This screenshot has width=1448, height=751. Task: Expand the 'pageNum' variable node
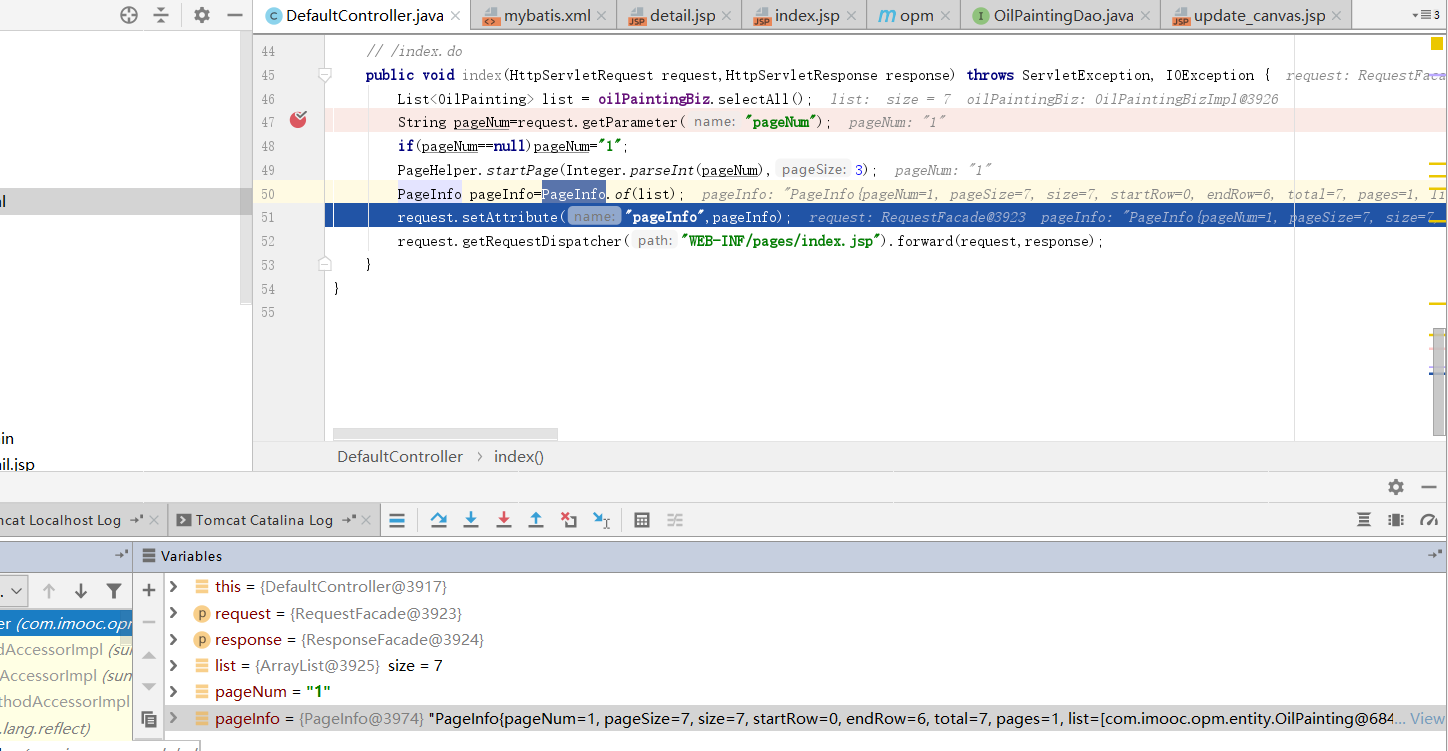pos(174,691)
